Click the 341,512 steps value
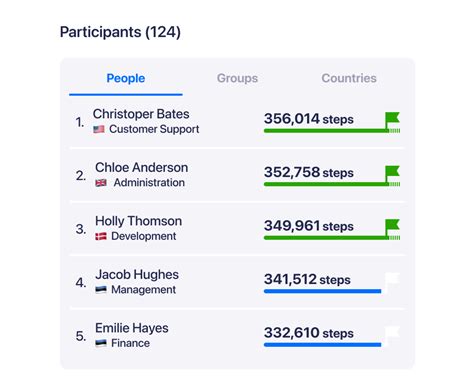Screen dimensions: 474x389 point(307,280)
